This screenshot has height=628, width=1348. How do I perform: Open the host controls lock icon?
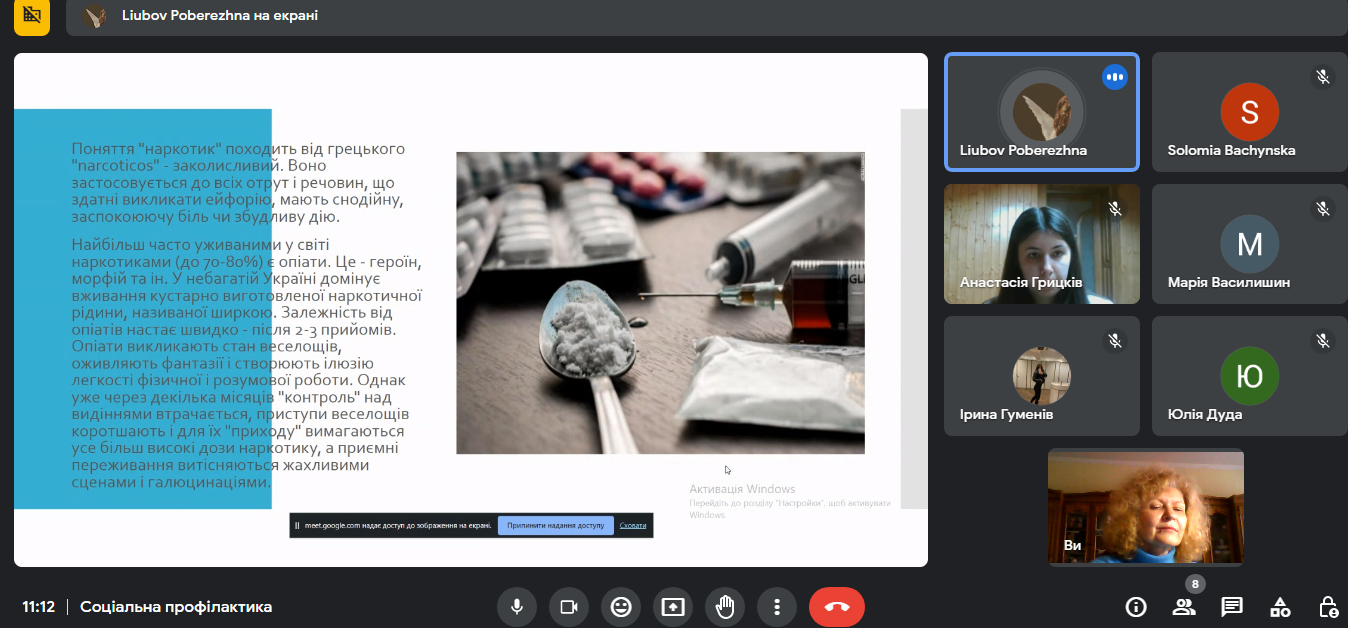[1327, 607]
